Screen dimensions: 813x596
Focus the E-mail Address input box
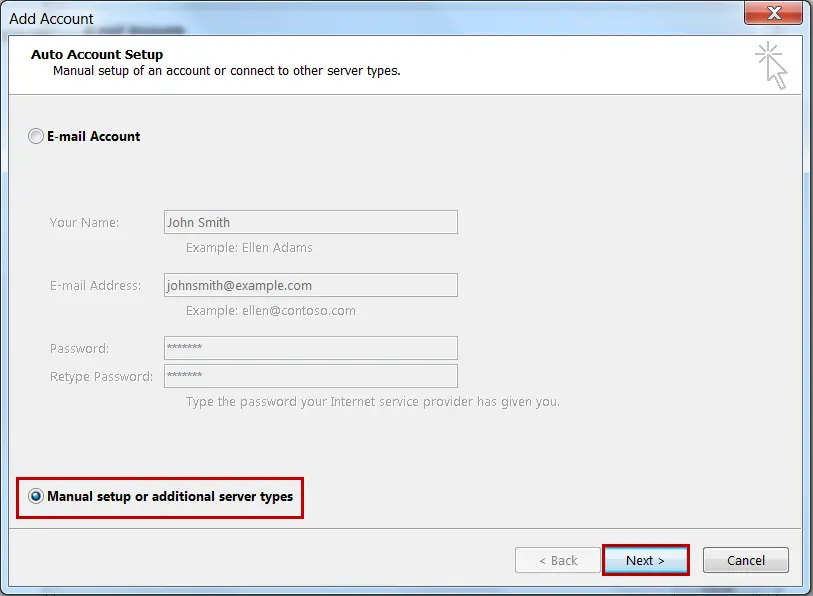click(x=310, y=285)
